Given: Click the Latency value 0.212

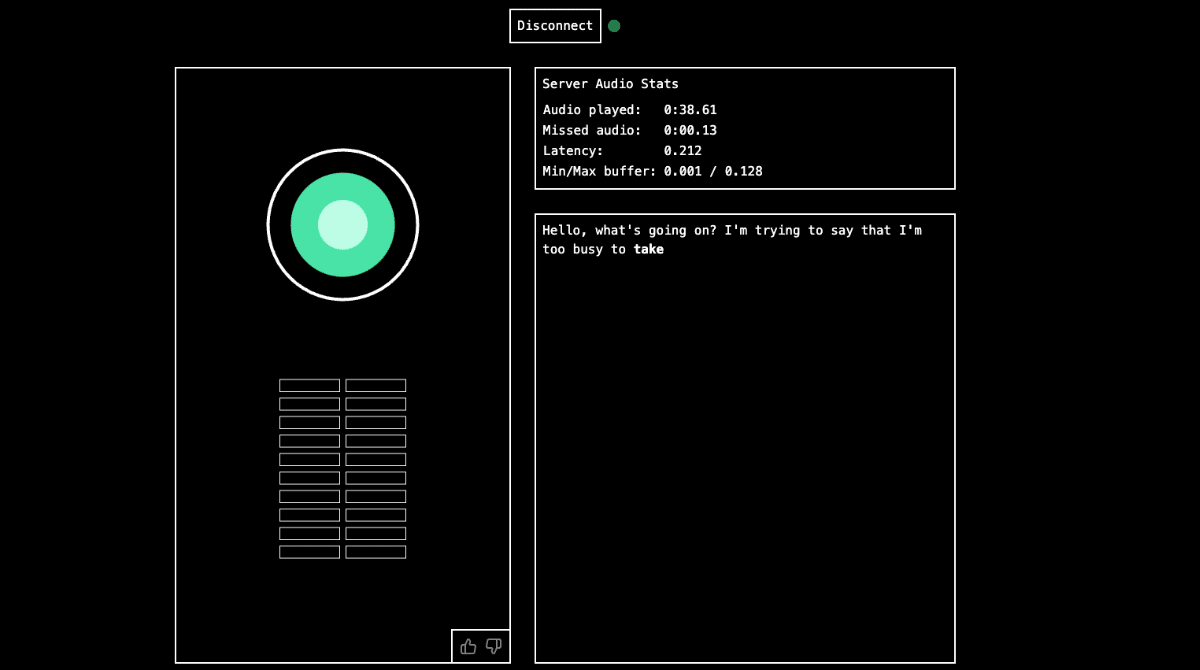Looking at the screenshot, I should point(683,151).
